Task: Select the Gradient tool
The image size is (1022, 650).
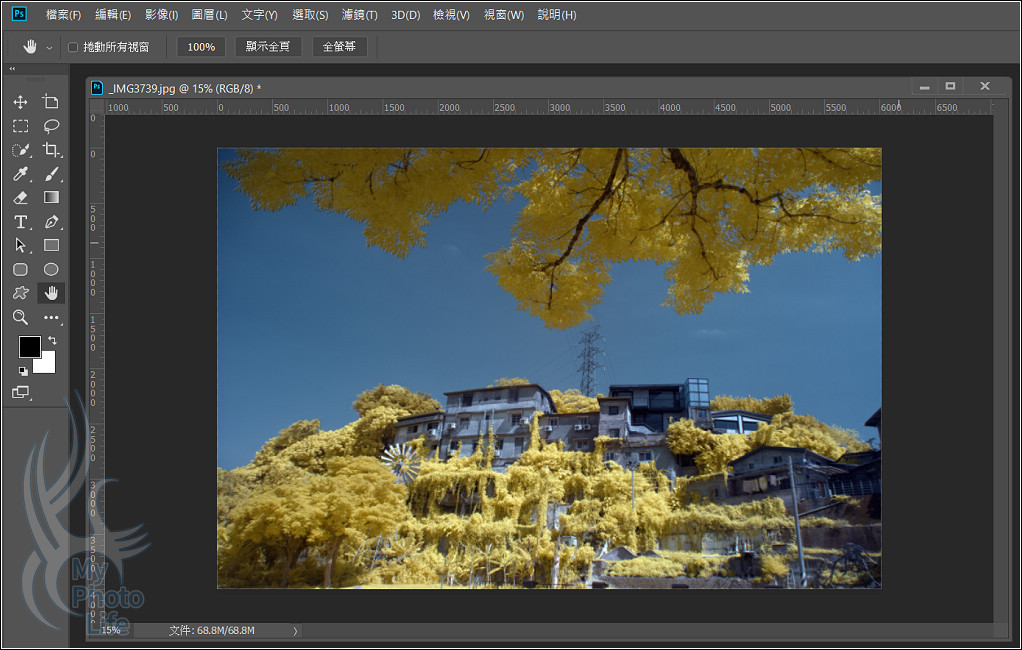Action: click(x=51, y=198)
